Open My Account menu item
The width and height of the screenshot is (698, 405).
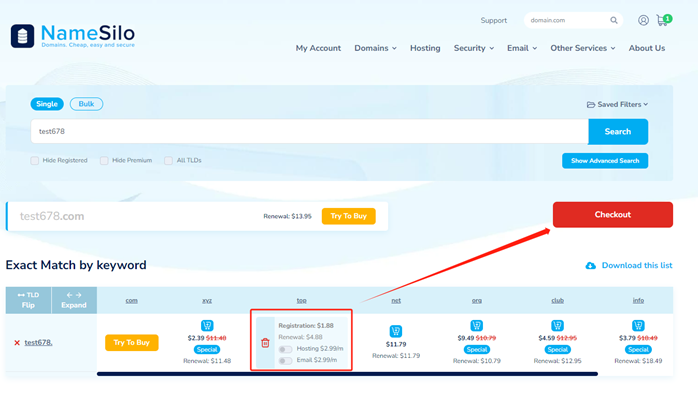[318, 48]
